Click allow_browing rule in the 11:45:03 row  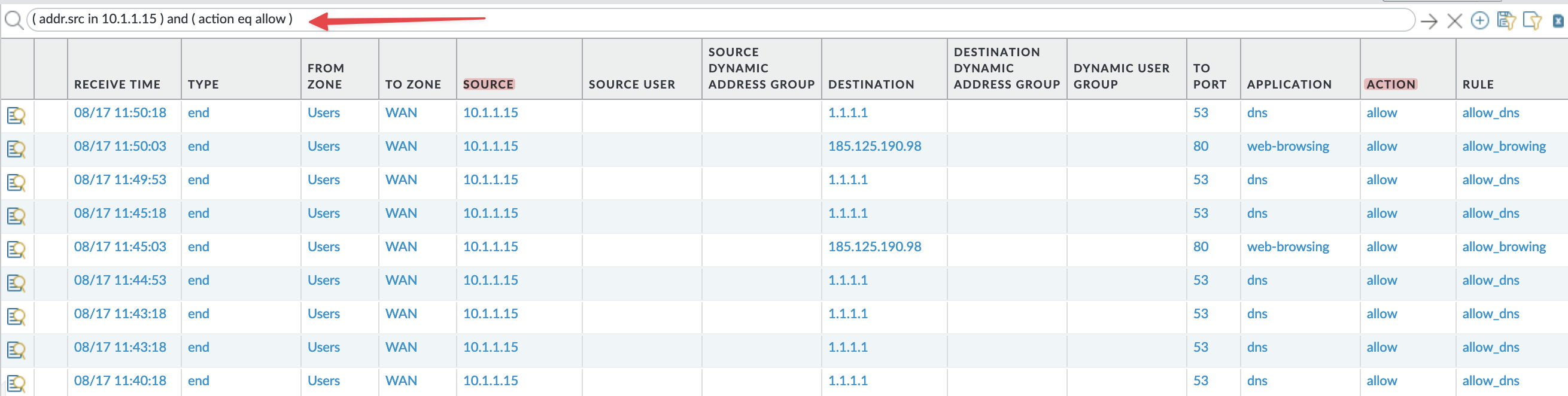tap(1503, 246)
